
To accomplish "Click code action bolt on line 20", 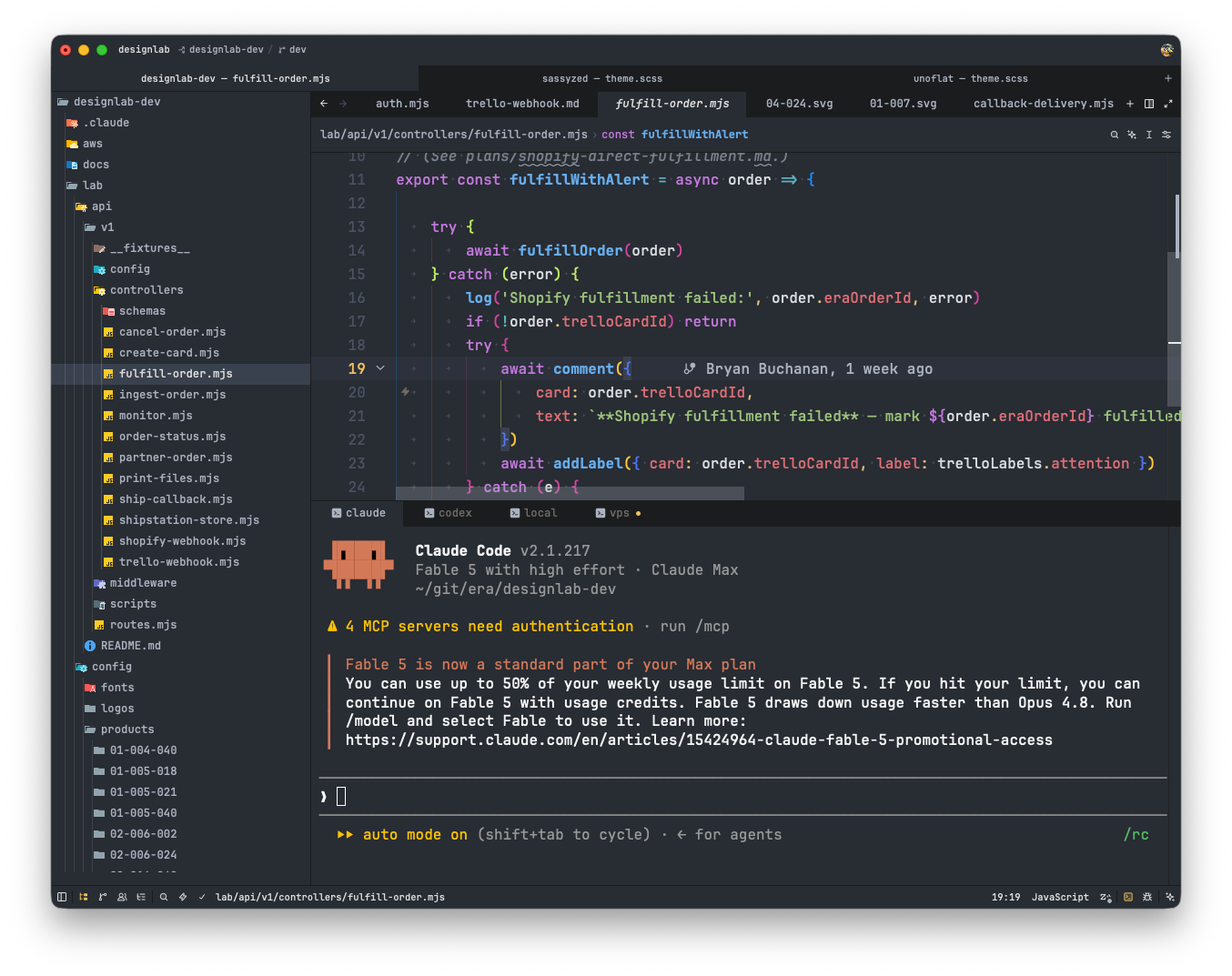I will tap(406, 392).
